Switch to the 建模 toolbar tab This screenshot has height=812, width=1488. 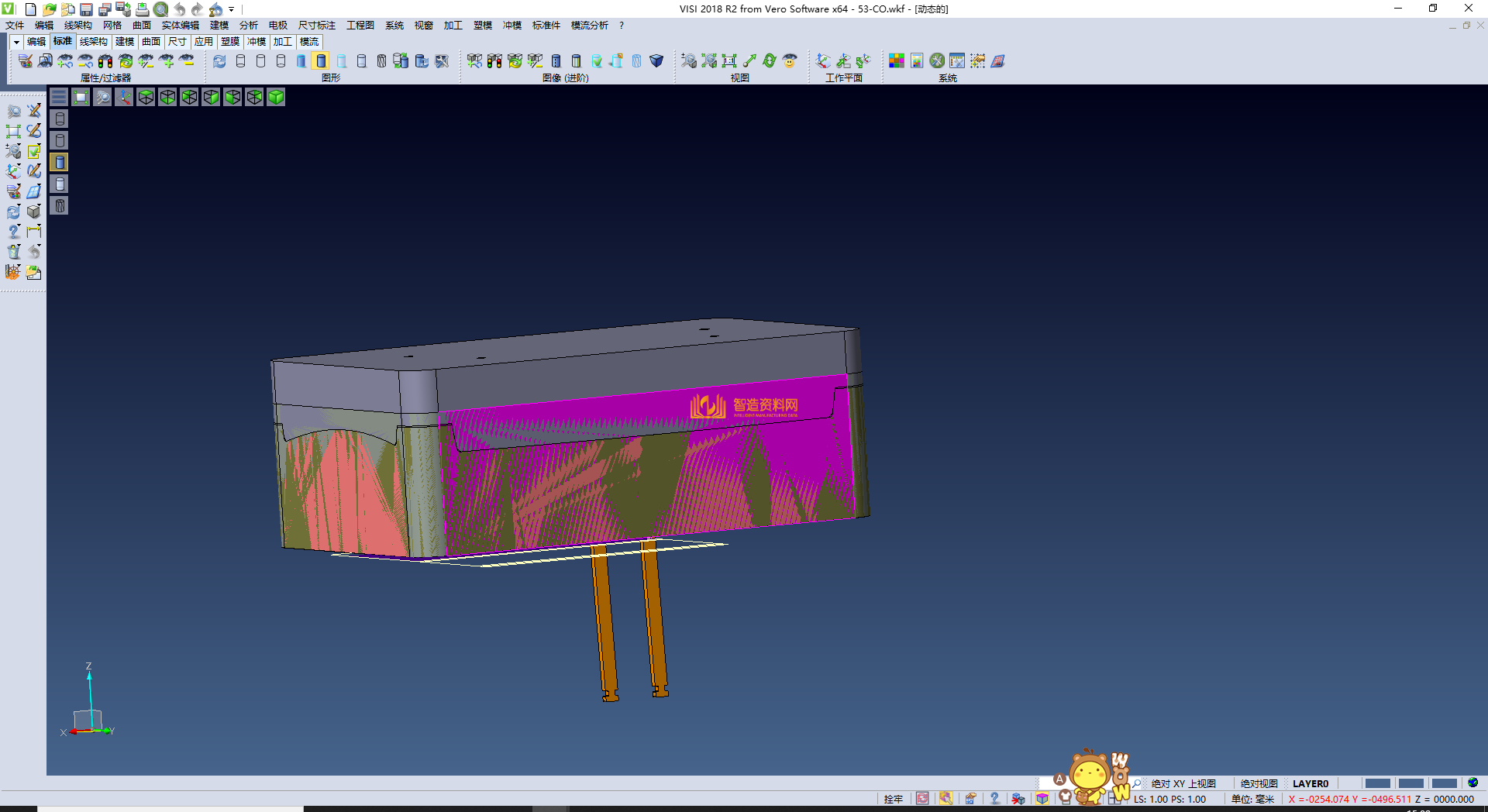pos(124,42)
